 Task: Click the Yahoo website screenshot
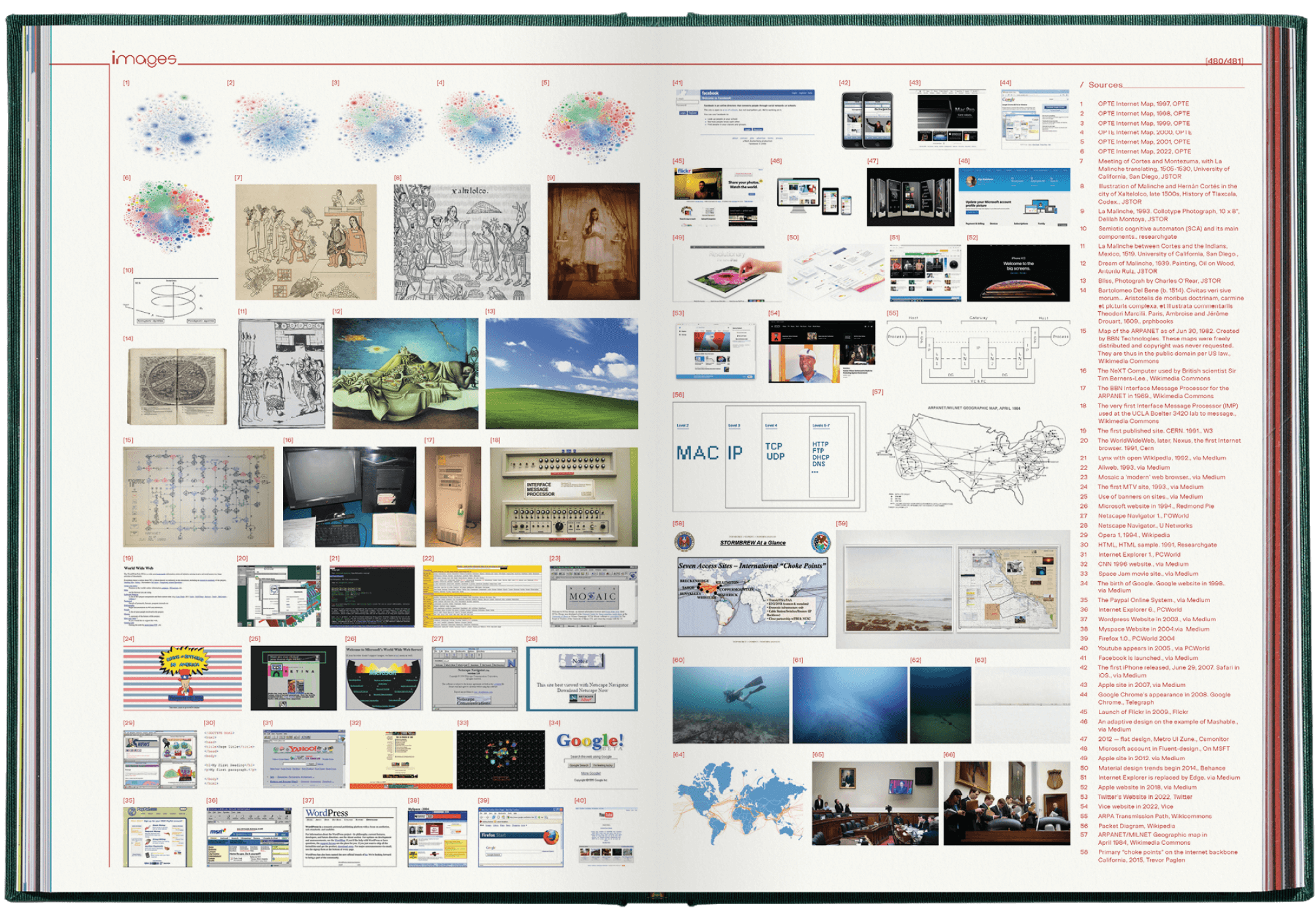pos(304,759)
